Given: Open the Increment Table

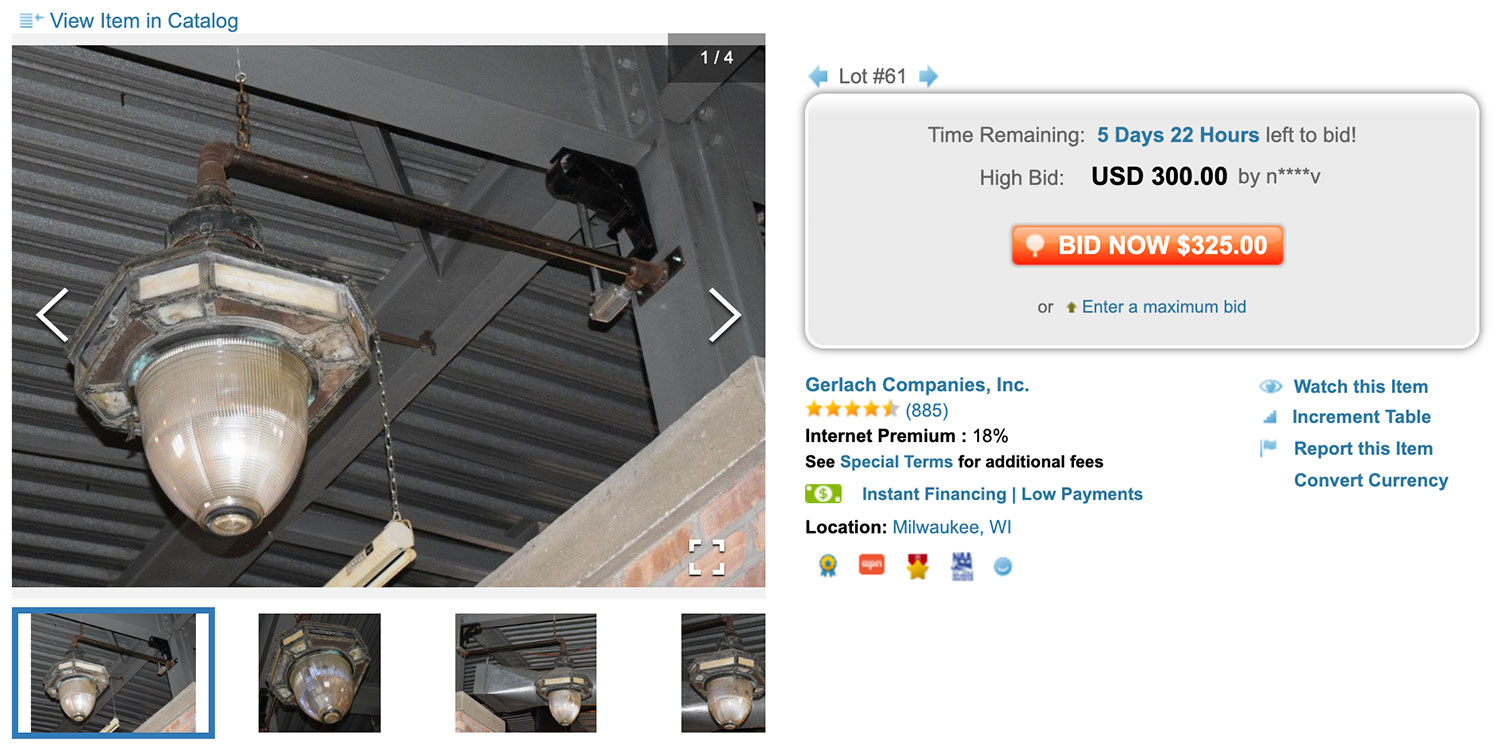Looking at the screenshot, I should [x=1361, y=417].
